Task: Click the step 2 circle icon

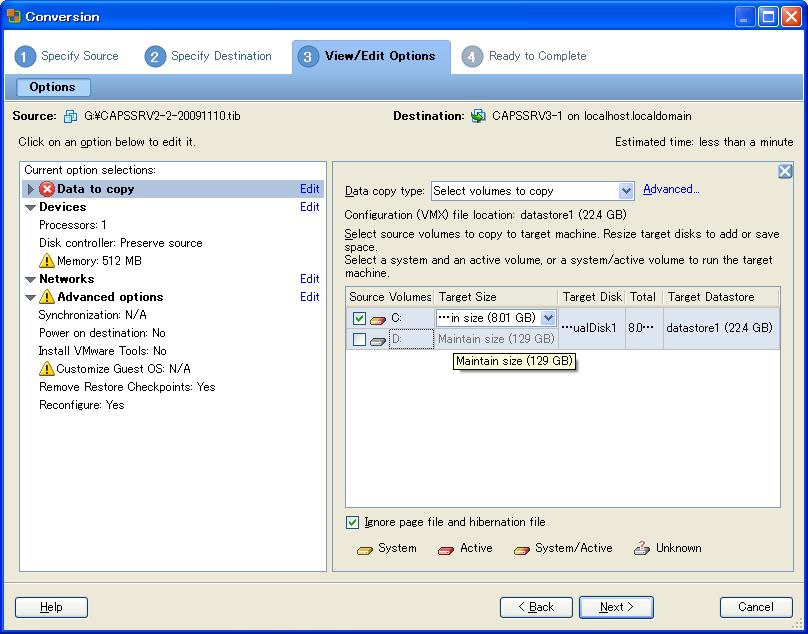Action: 155,57
